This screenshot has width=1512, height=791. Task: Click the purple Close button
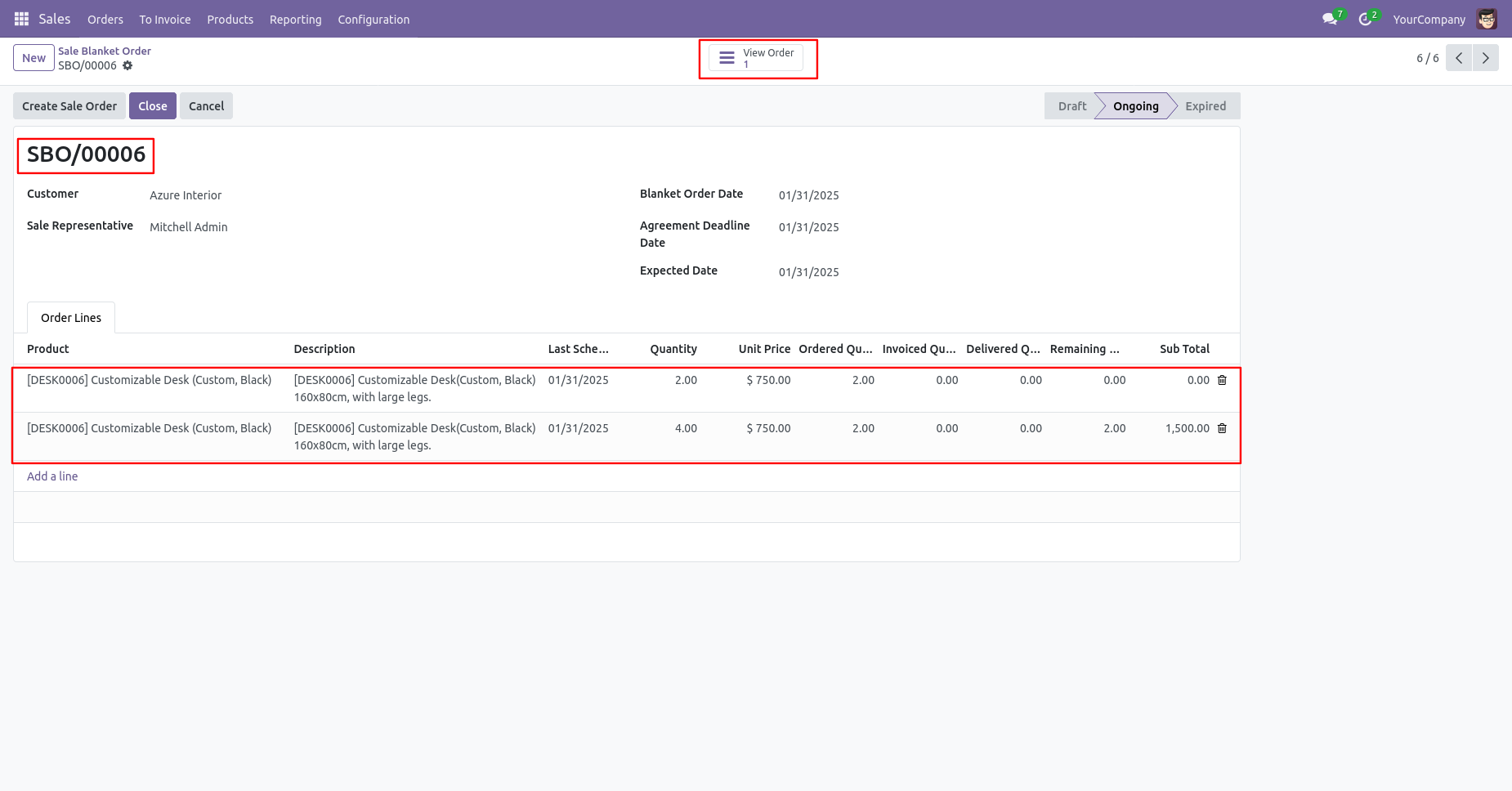153,106
